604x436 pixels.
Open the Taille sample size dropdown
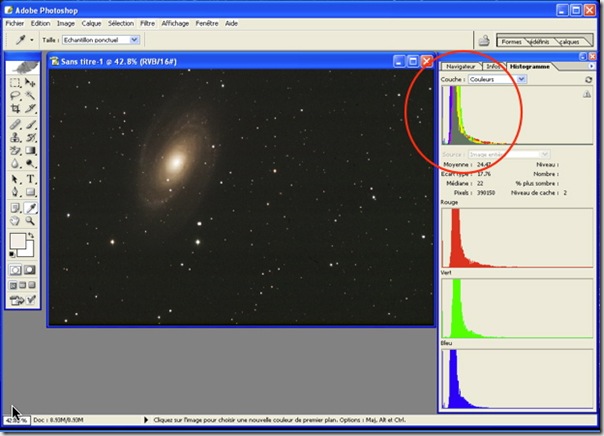134,40
